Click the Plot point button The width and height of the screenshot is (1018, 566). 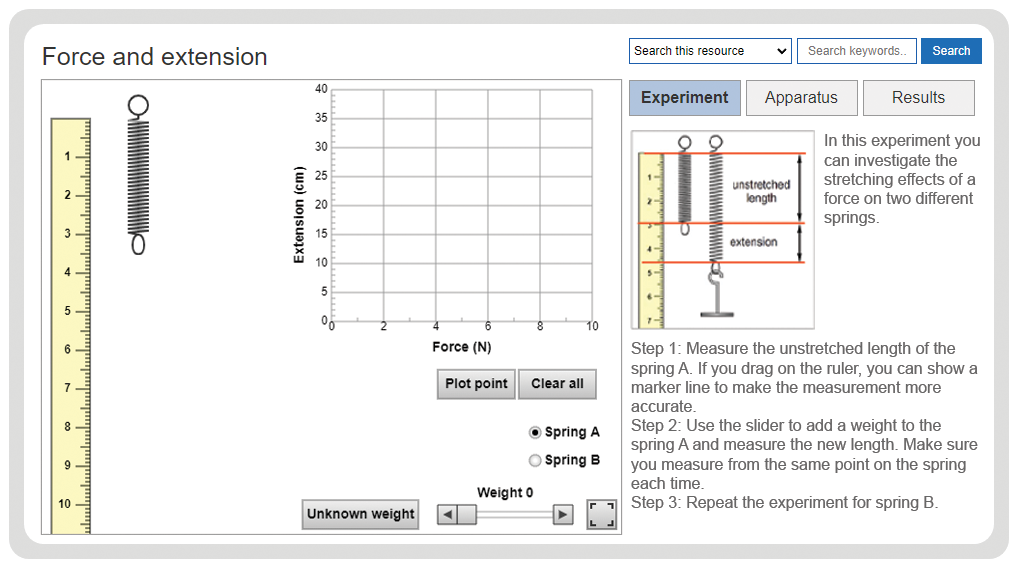[477, 384]
